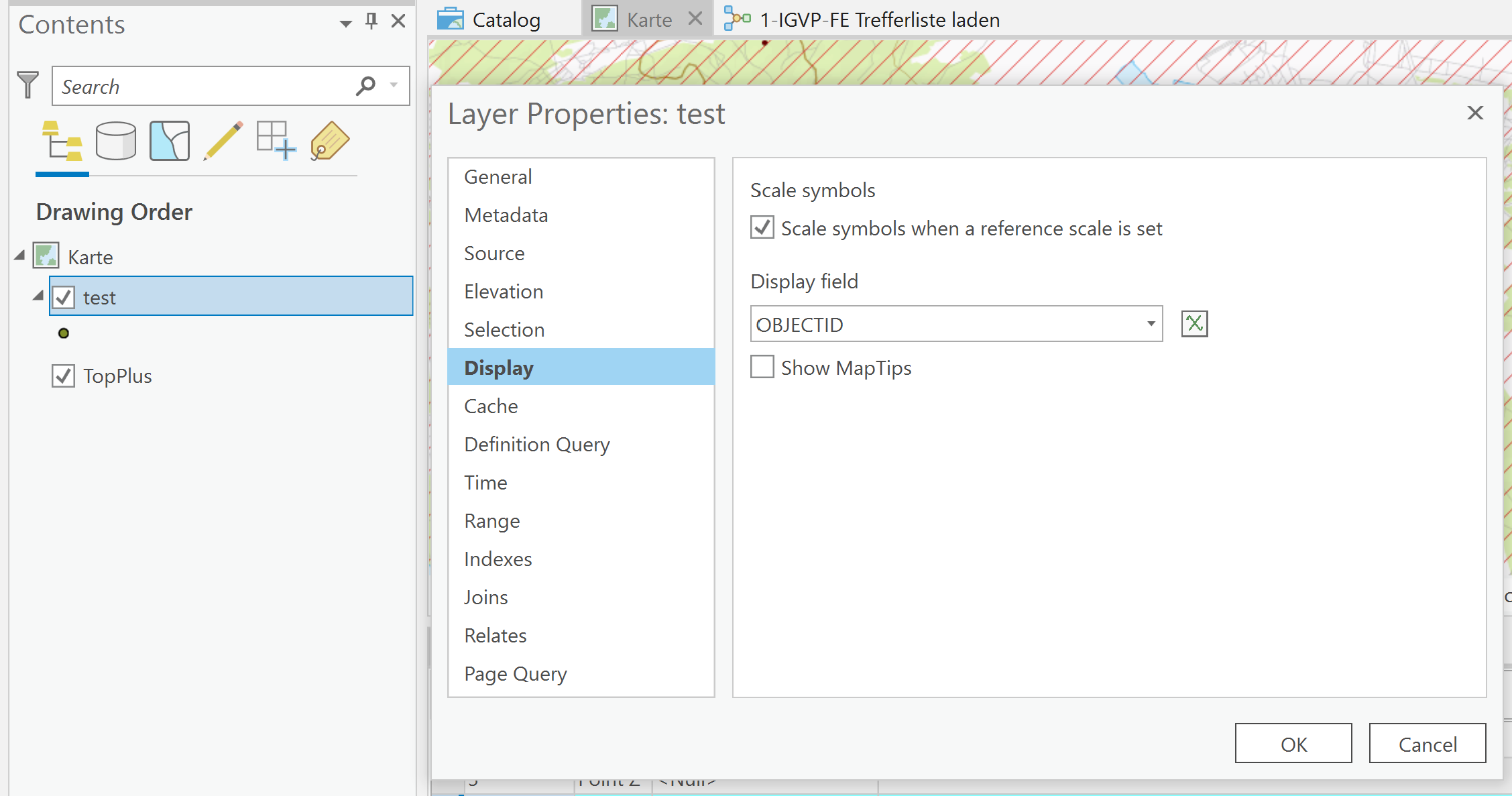The image size is (1512, 796).
Task: Toggle the TopPlus layer visibility checkbox
Action: tap(64, 376)
